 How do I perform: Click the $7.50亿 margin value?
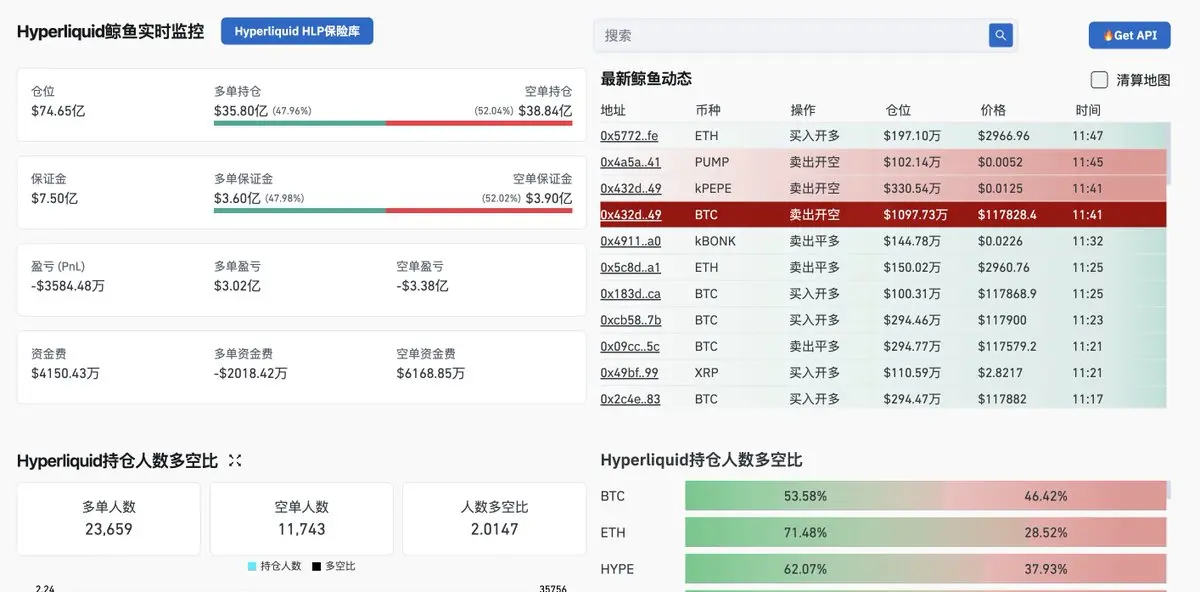click(54, 199)
